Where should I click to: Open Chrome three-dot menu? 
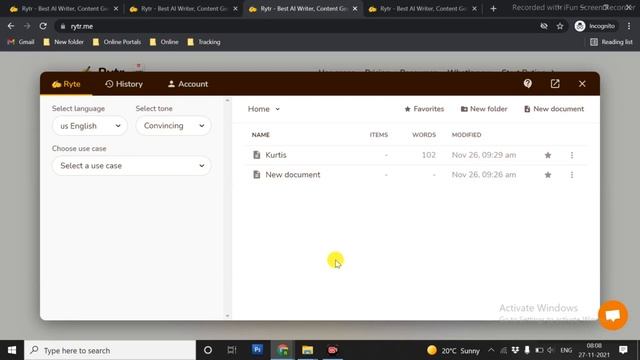point(629,26)
